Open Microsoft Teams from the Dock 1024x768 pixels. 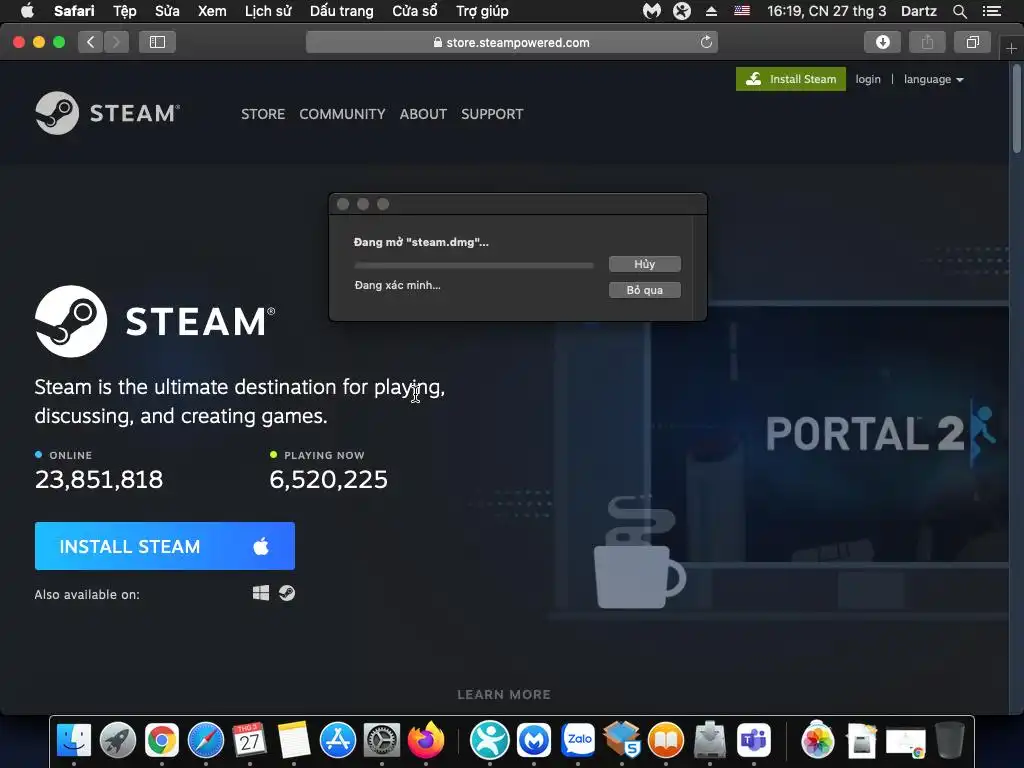tap(754, 741)
